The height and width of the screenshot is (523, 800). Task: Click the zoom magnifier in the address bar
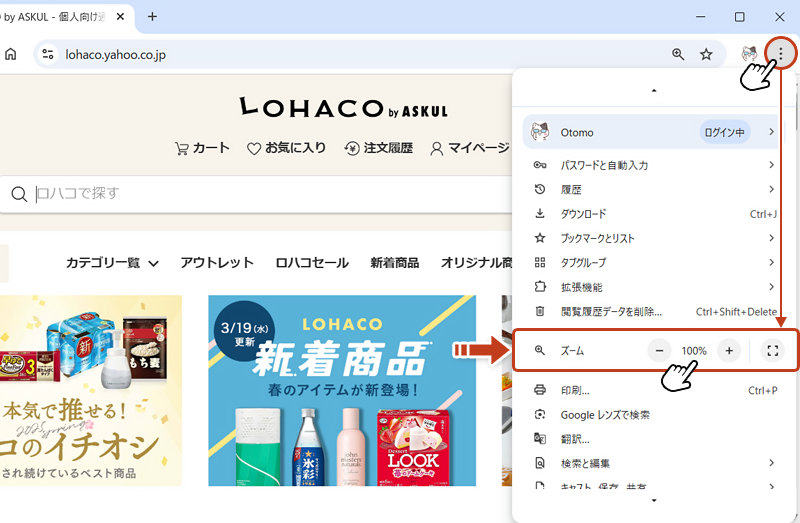coord(678,54)
